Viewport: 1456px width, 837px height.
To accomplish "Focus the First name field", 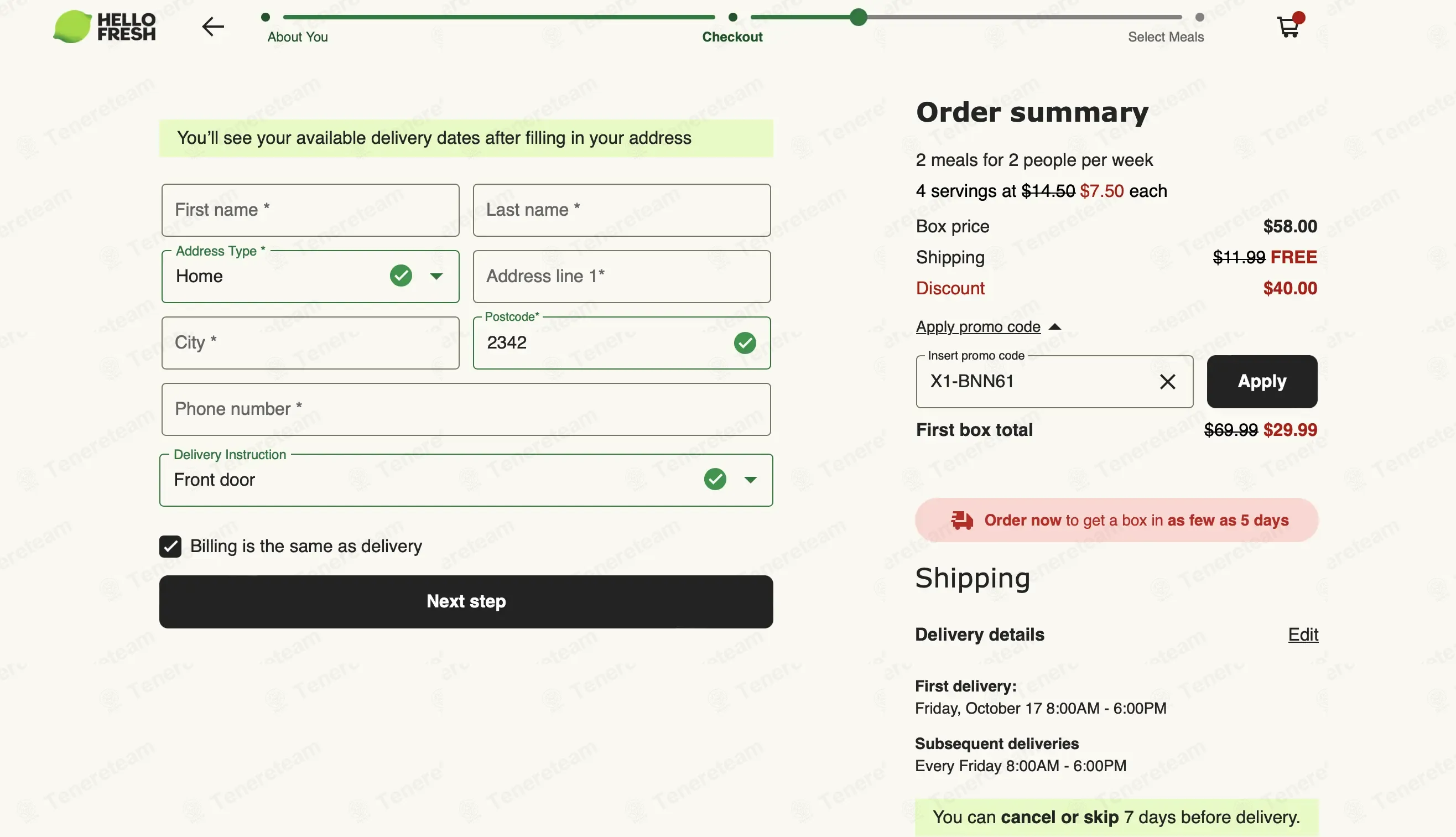I will tap(310, 210).
